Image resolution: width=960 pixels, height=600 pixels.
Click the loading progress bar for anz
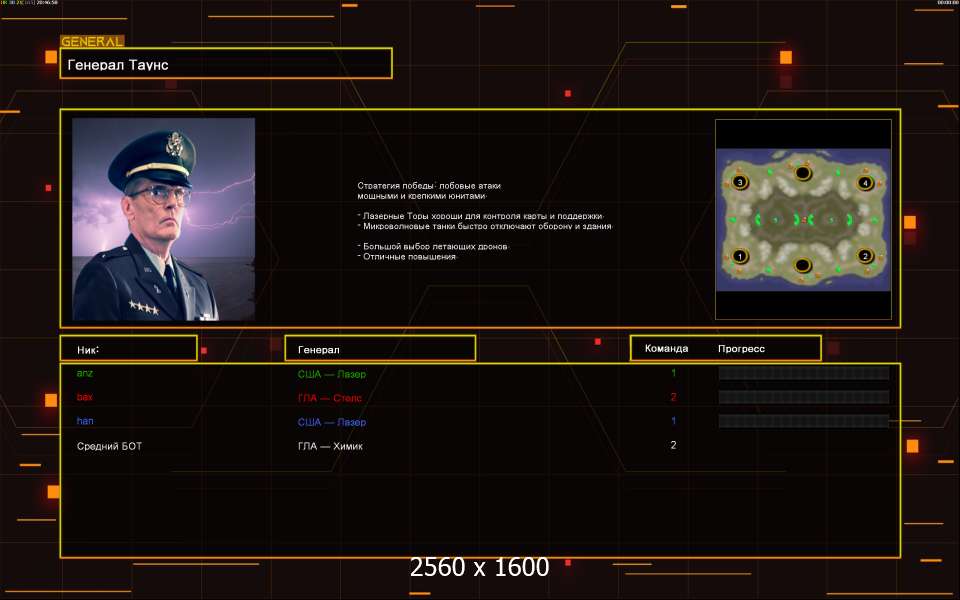[x=804, y=373]
